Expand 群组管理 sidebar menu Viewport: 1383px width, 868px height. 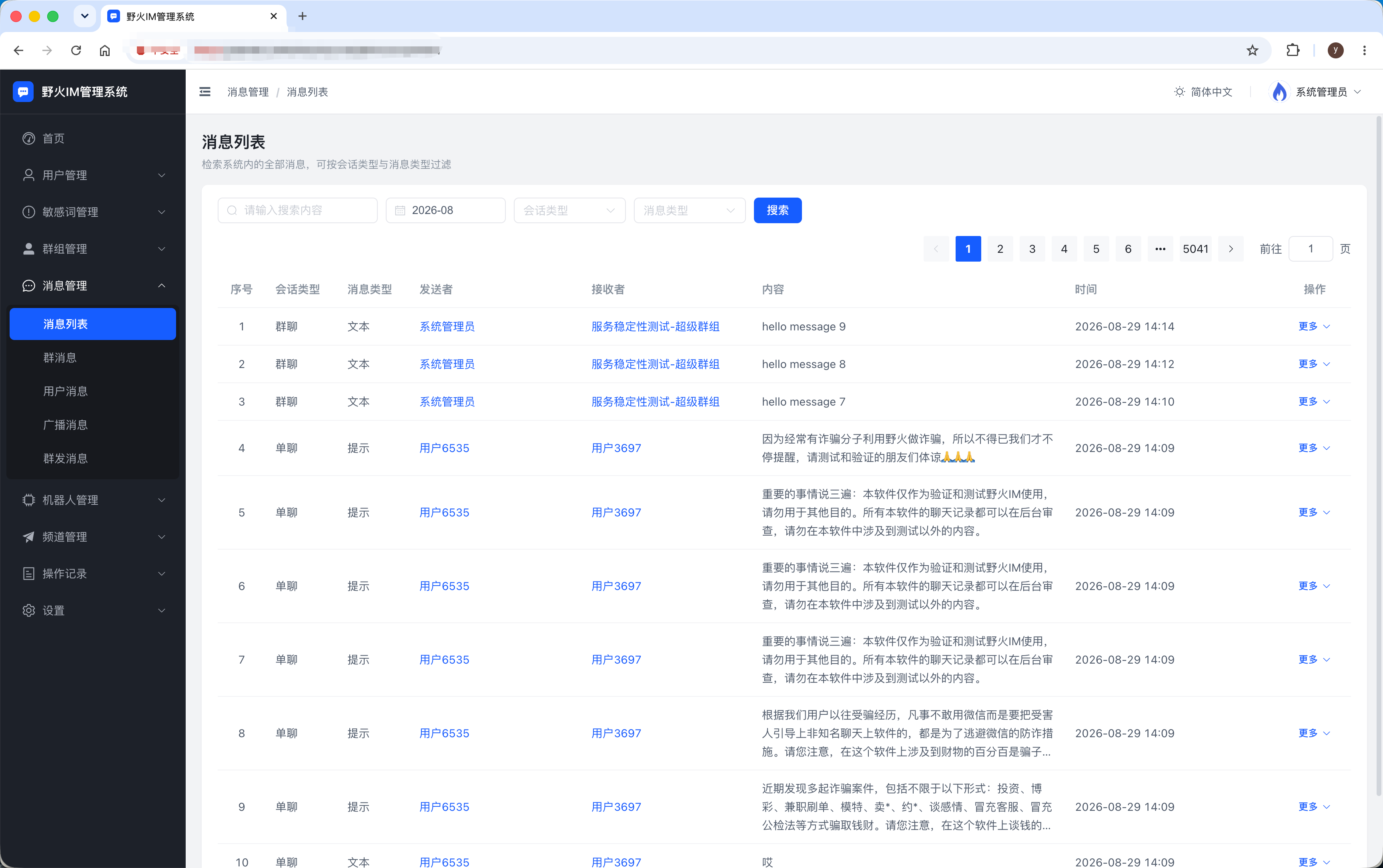tap(92, 248)
